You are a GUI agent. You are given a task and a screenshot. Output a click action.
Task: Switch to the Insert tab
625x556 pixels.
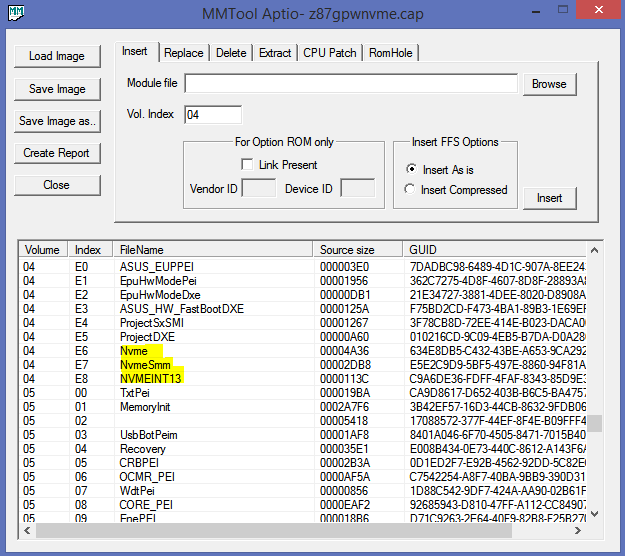135,51
